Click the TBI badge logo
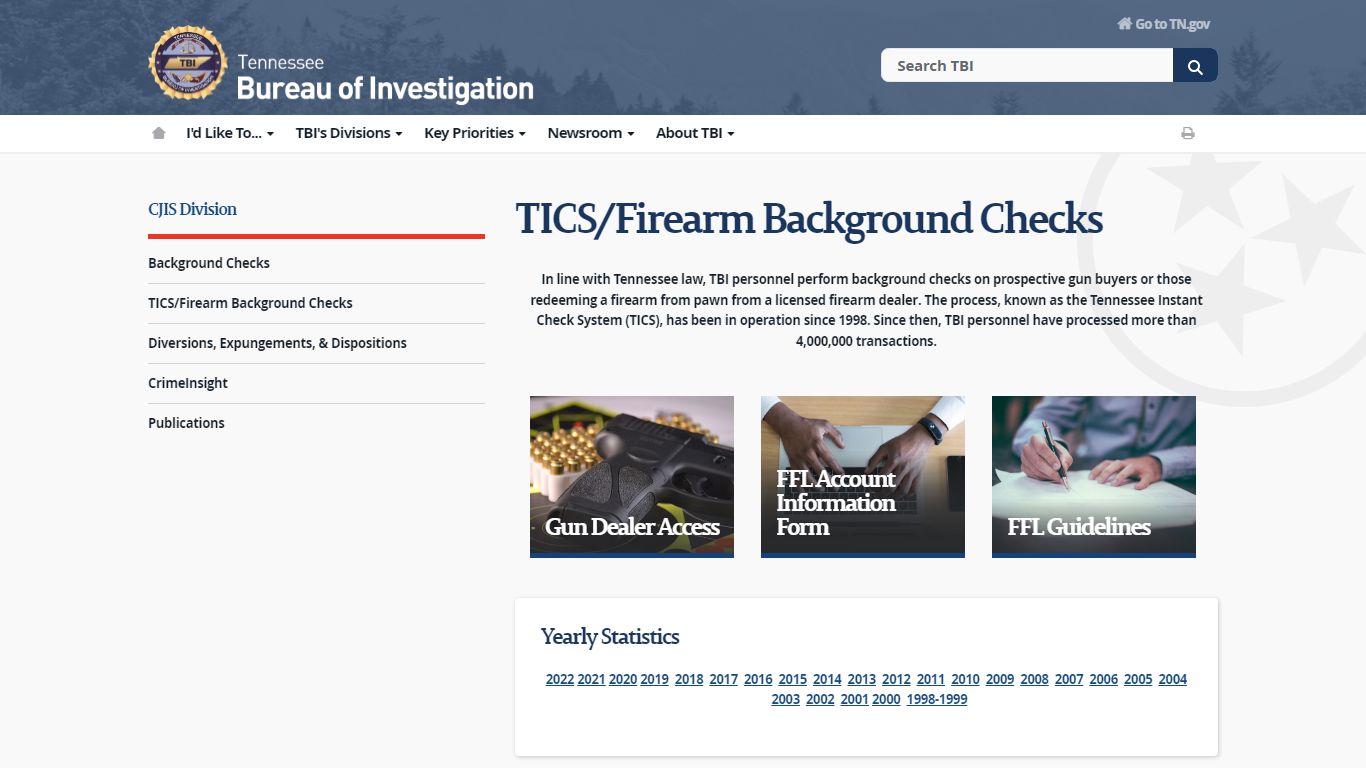 pyautogui.click(x=187, y=63)
